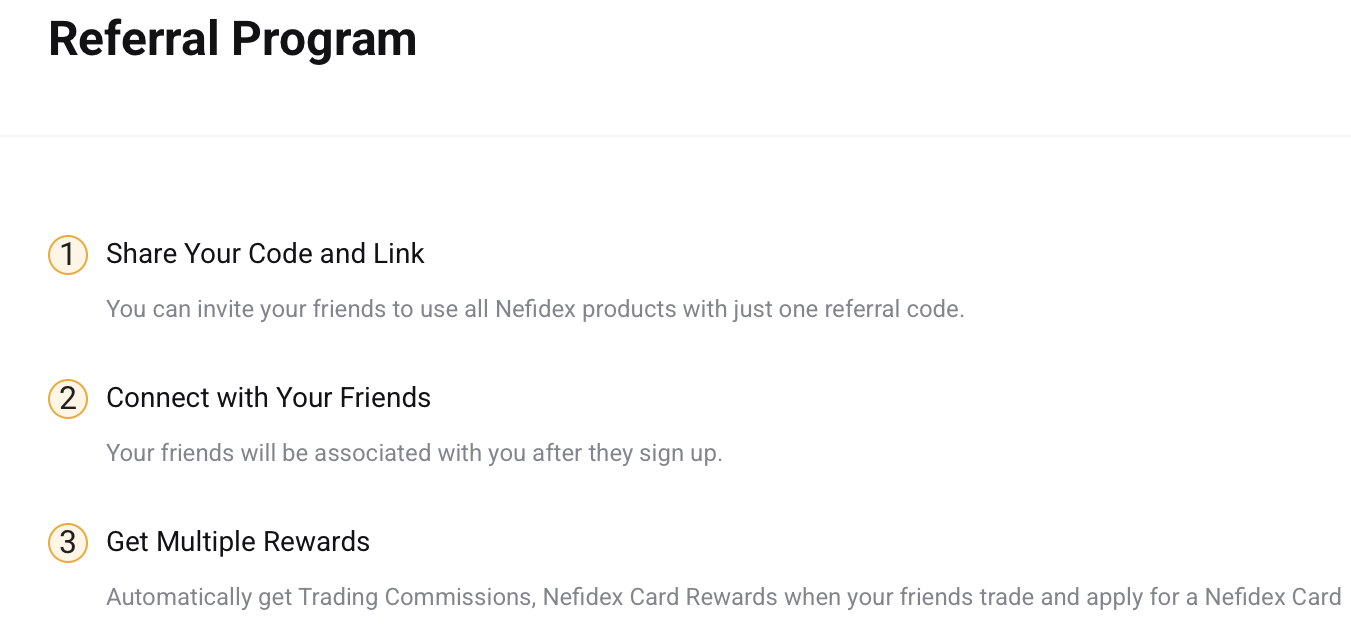The image size is (1351, 629).
Task: Click the step 3 numbered badge
Action: coord(68,542)
